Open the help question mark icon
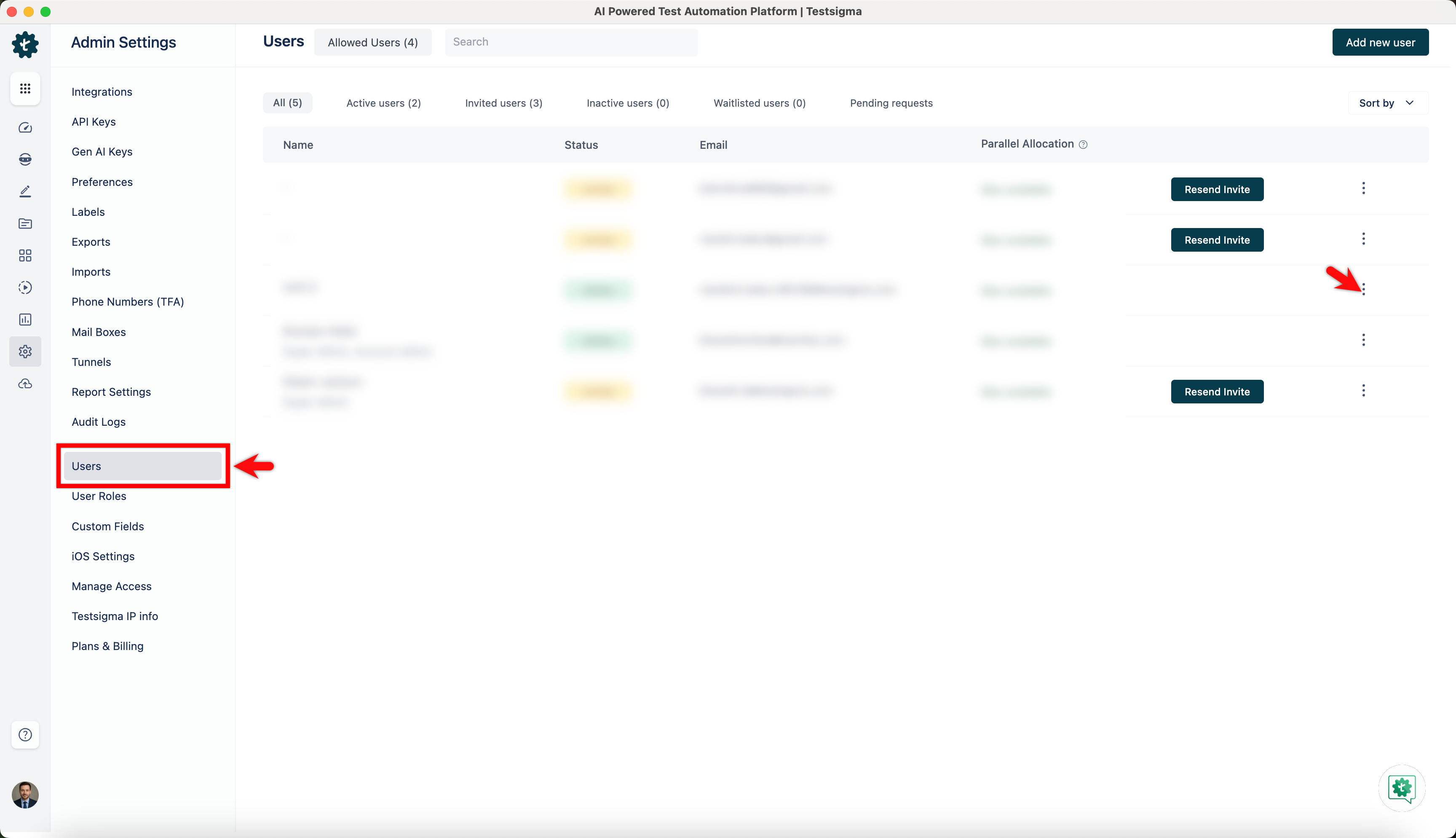This screenshot has width=1456, height=838. tap(25, 734)
